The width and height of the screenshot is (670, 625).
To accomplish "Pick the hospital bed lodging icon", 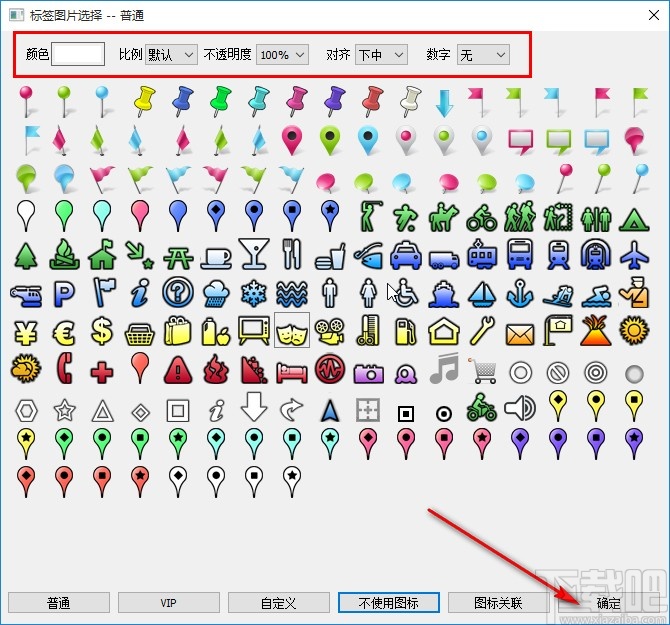I will coord(292,372).
